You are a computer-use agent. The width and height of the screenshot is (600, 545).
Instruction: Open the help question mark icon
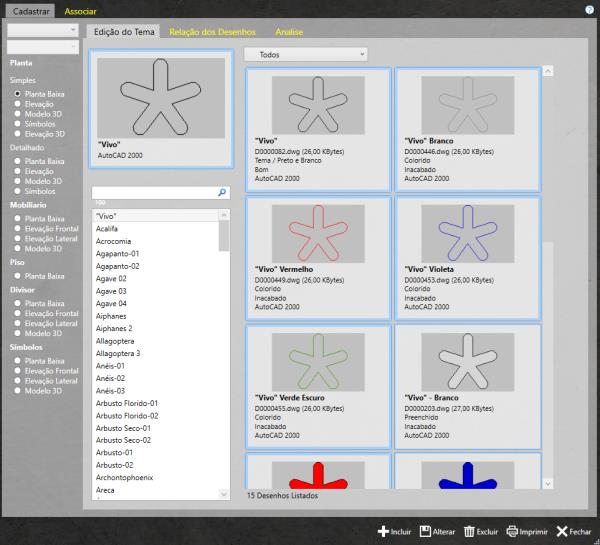coord(589,10)
